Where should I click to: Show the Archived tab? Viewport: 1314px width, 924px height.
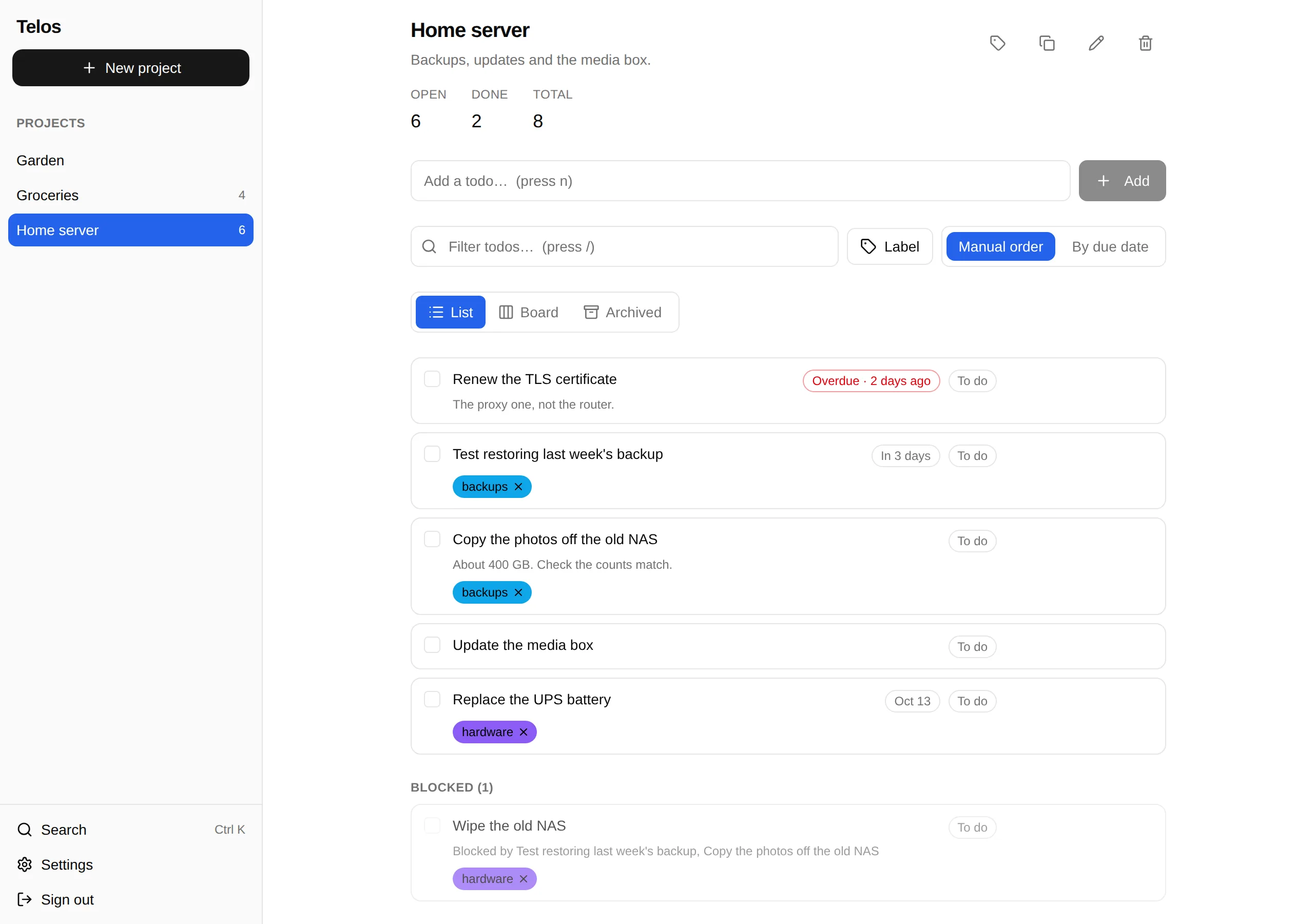coord(623,312)
